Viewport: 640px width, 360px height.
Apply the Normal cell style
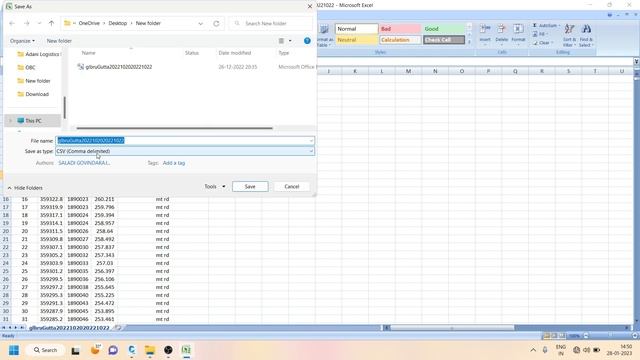(356, 29)
